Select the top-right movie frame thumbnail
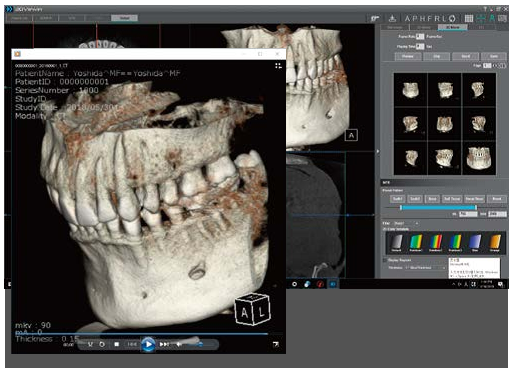The width and height of the screenshot is (512, 371). click(479, 90)
